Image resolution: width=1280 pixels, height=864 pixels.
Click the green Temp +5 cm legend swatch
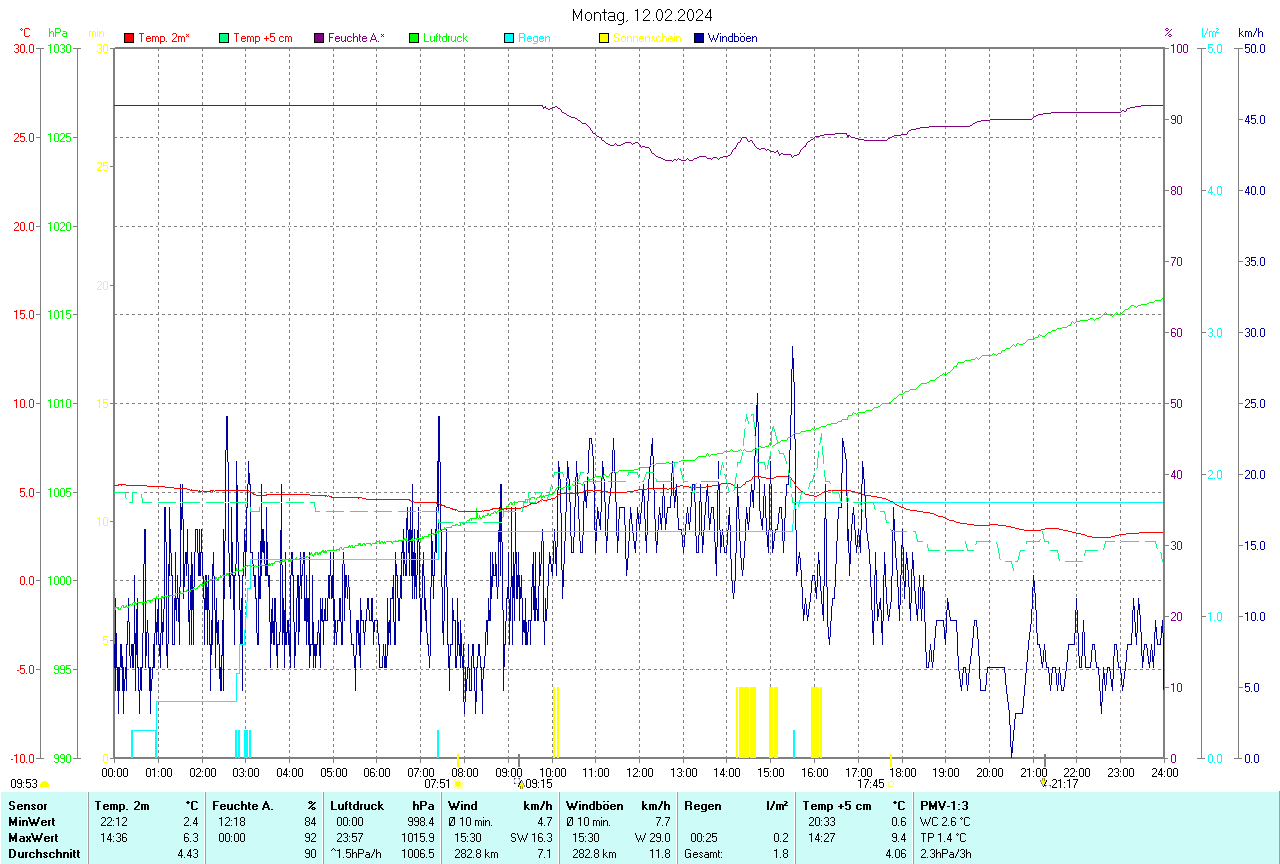[224, 38]
